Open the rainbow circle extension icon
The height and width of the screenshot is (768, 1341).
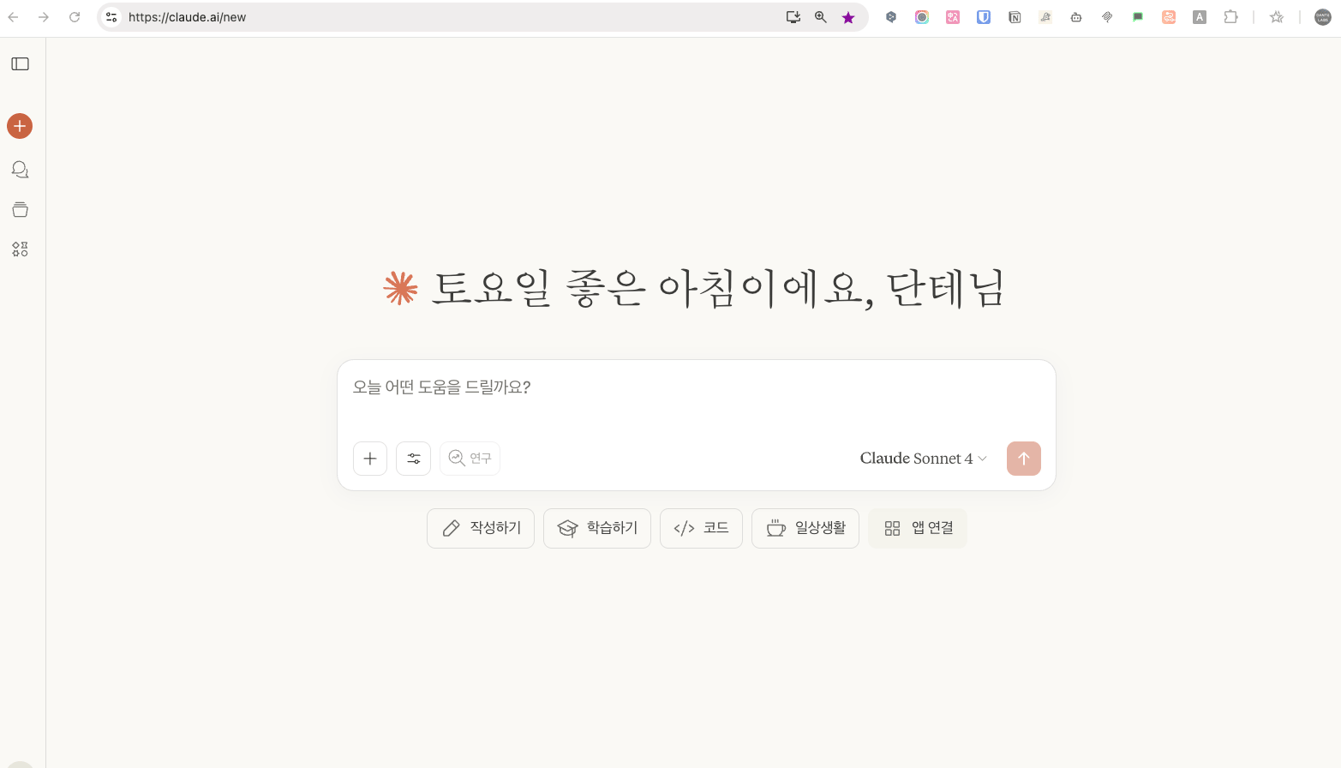pos(922,17)
